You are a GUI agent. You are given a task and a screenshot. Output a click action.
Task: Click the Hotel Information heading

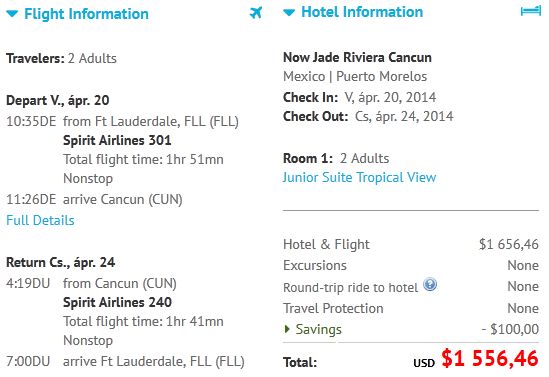[362, 12]
